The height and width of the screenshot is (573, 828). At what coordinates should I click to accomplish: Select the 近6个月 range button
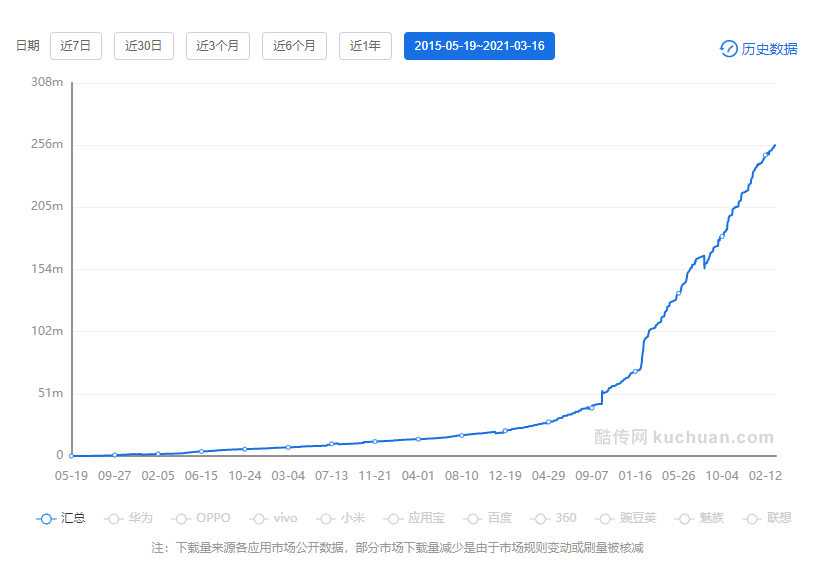[x=294, y=46]
